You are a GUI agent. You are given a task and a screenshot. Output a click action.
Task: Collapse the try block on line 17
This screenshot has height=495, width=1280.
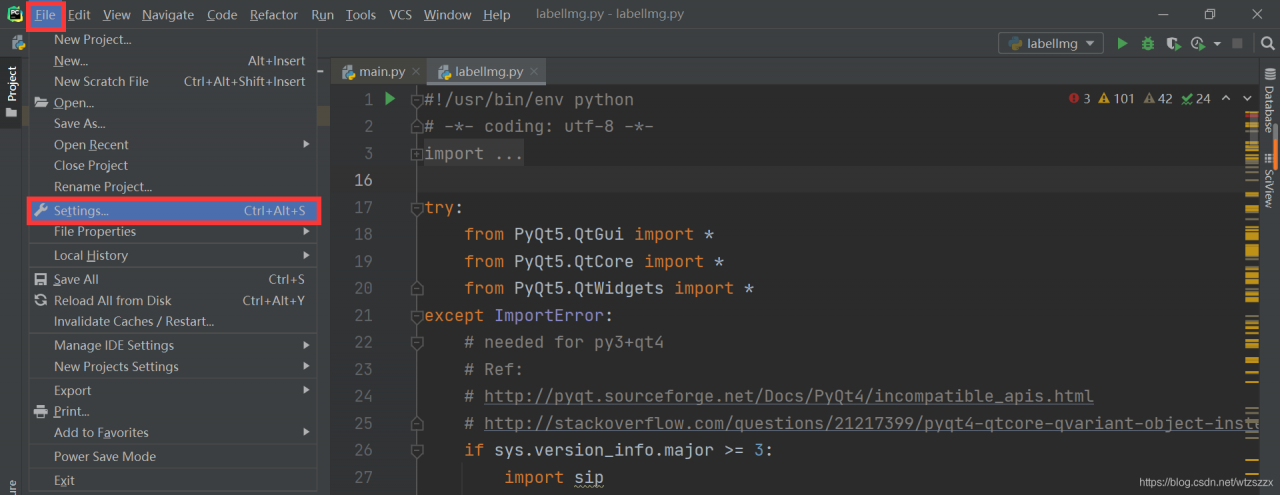(x=416, y=208)
